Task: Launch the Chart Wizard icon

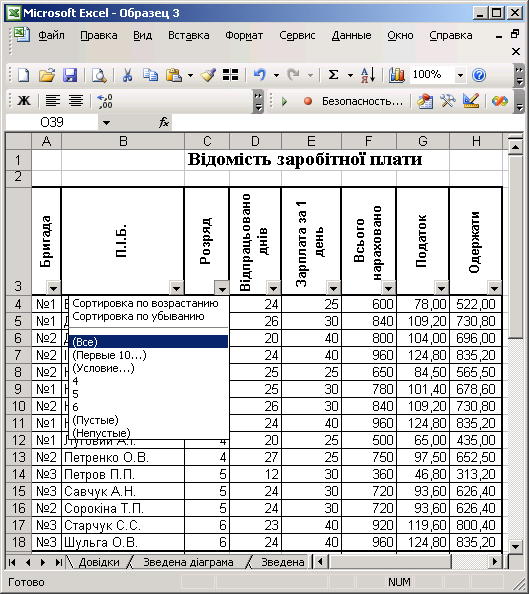Action: coord(396,75)
